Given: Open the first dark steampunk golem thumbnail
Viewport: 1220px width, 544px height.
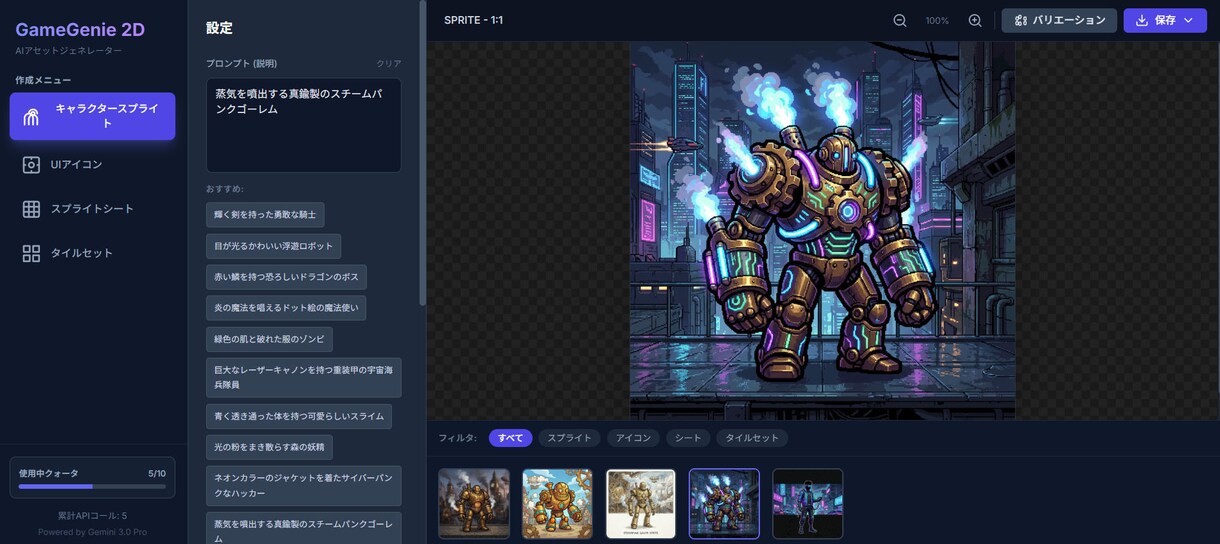Looking at the screenshot, I should click(474, 504).
